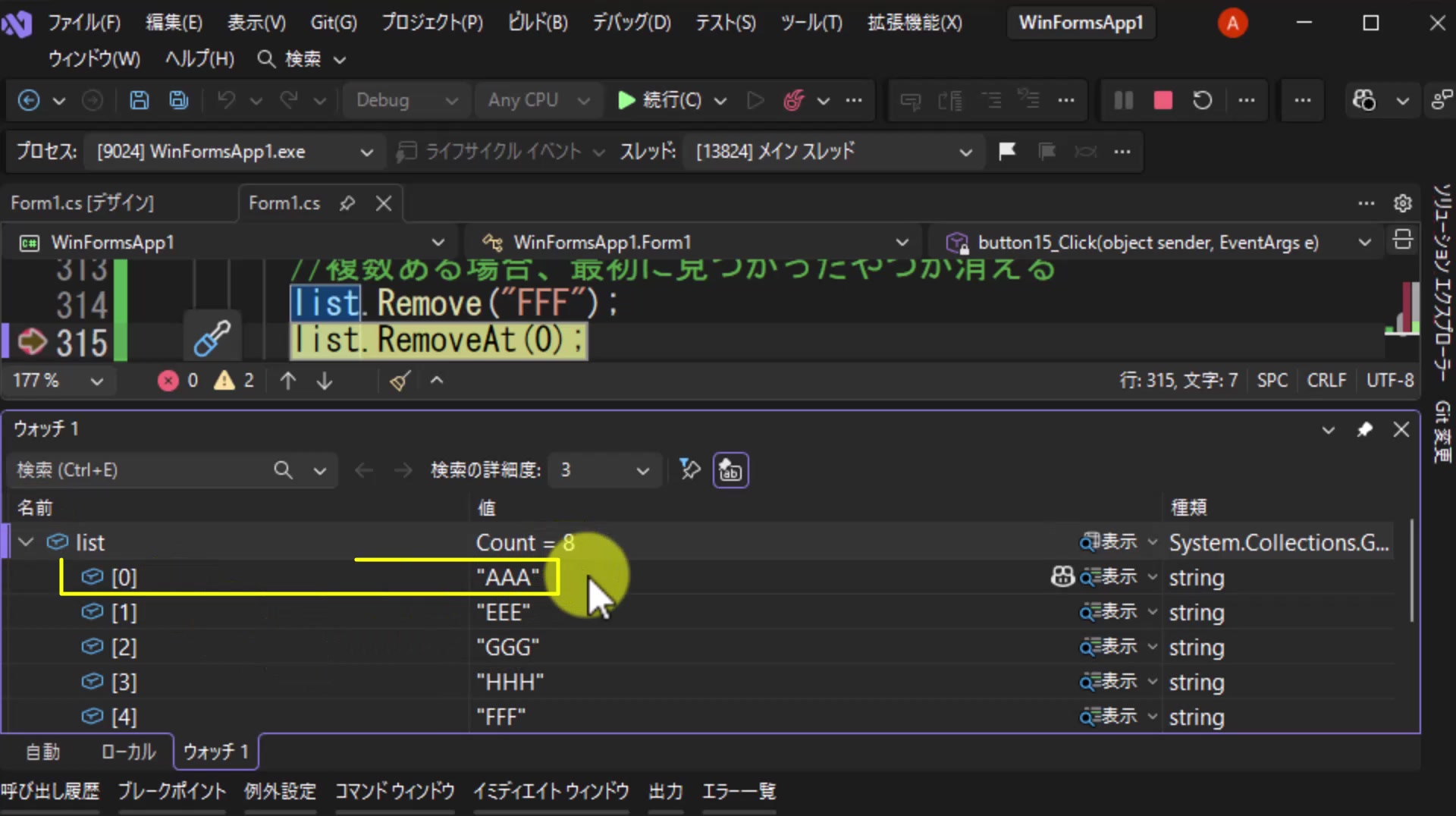Toggle the text search filter button in Watch
Screen dimensions: 1456x816
731,470
